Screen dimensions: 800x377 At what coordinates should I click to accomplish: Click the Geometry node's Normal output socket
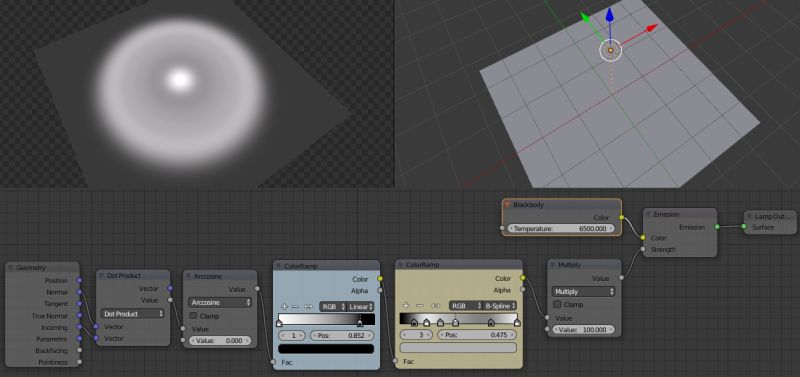click(x=79, y=292)
